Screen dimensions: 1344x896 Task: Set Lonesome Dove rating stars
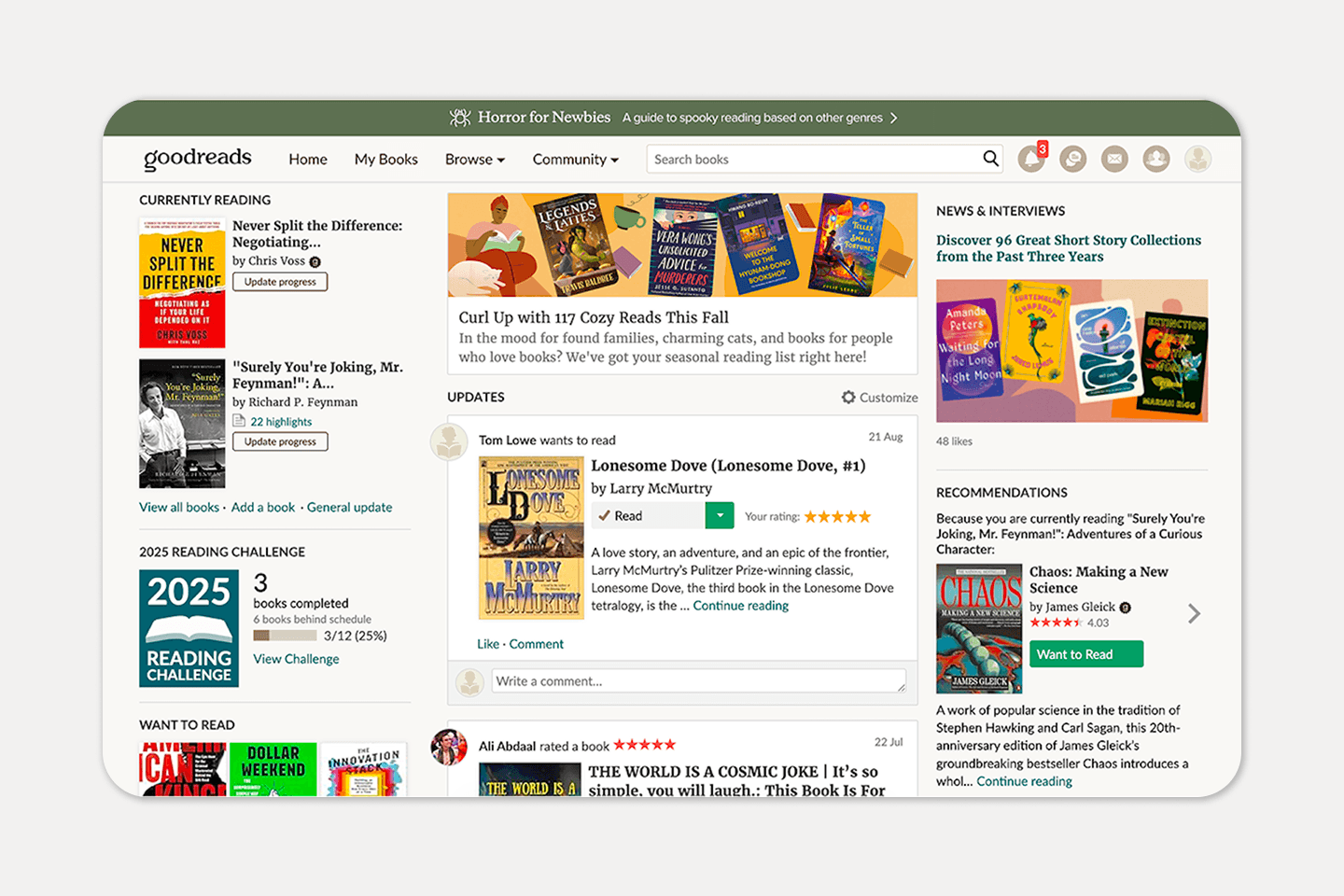click(837, 516)
